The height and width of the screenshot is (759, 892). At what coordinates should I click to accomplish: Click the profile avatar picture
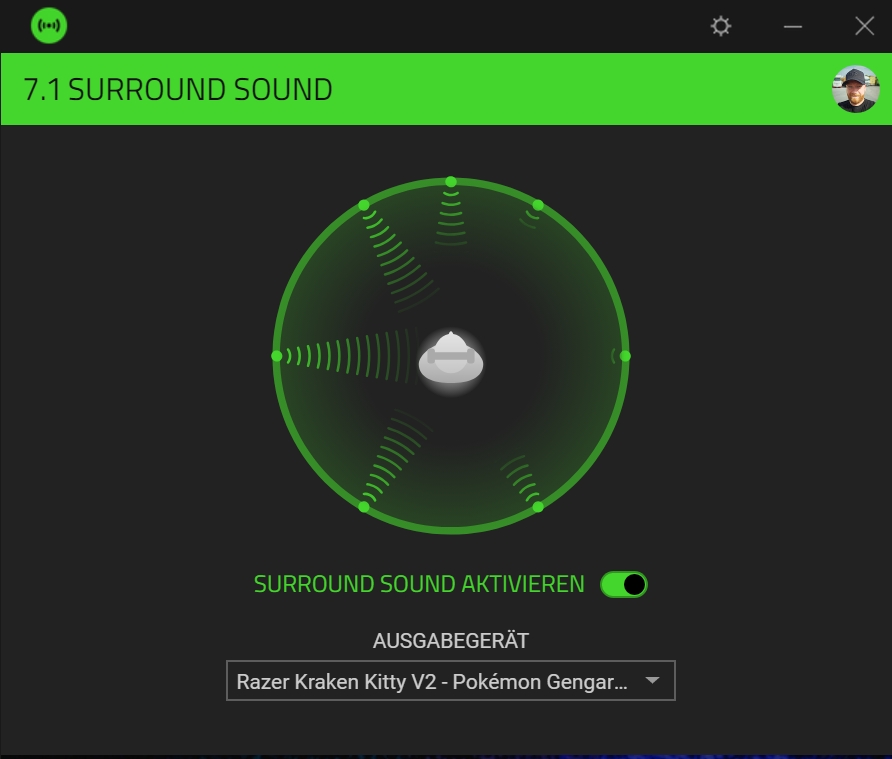click(855, 90)
